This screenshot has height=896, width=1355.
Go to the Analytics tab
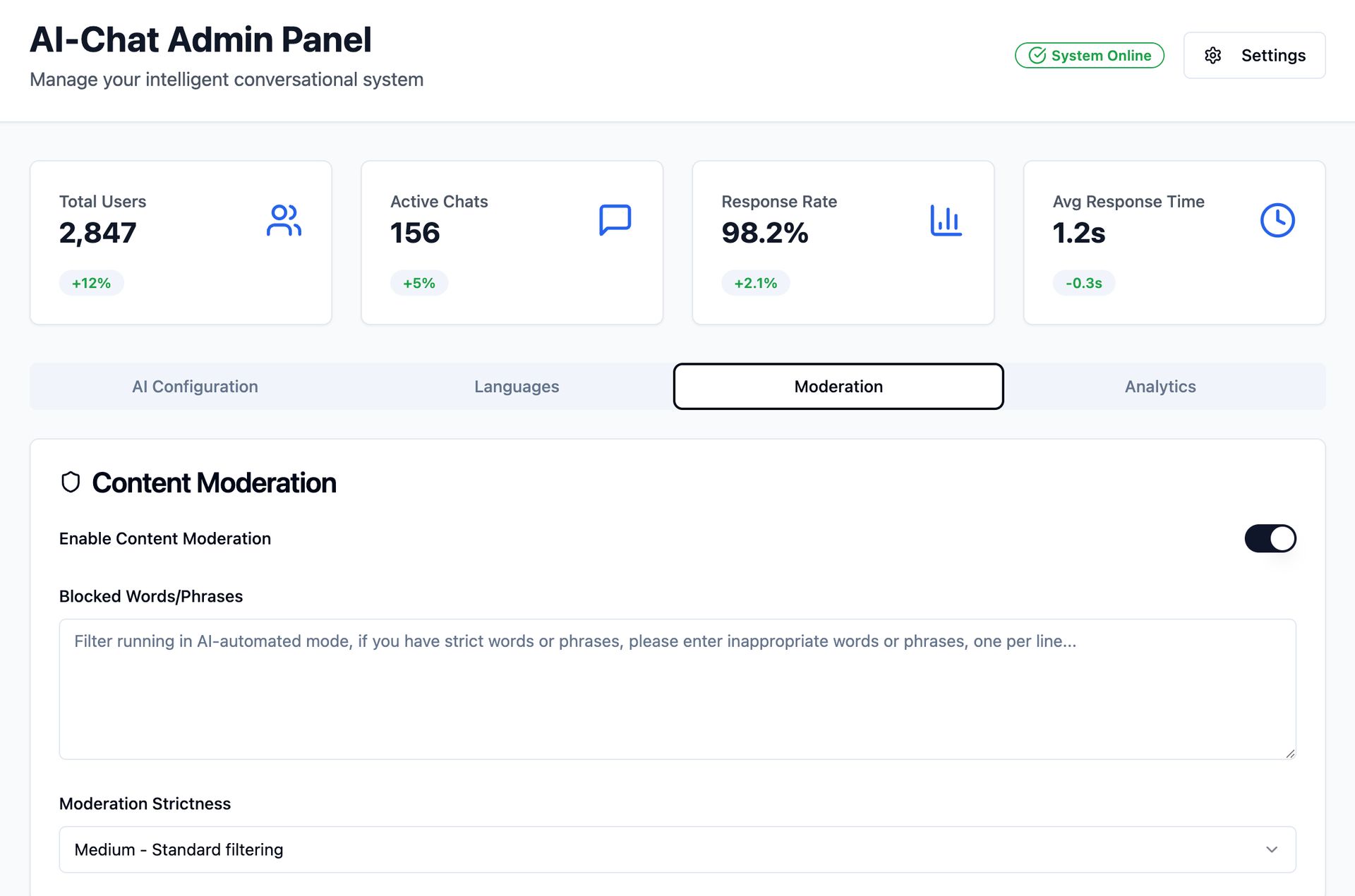pos(1160,387)
